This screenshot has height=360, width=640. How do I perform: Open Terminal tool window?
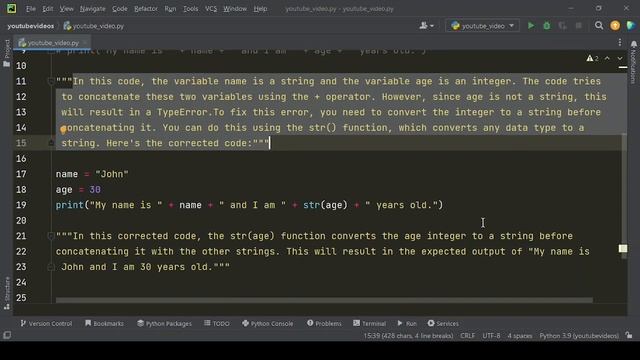pos(369,323)
